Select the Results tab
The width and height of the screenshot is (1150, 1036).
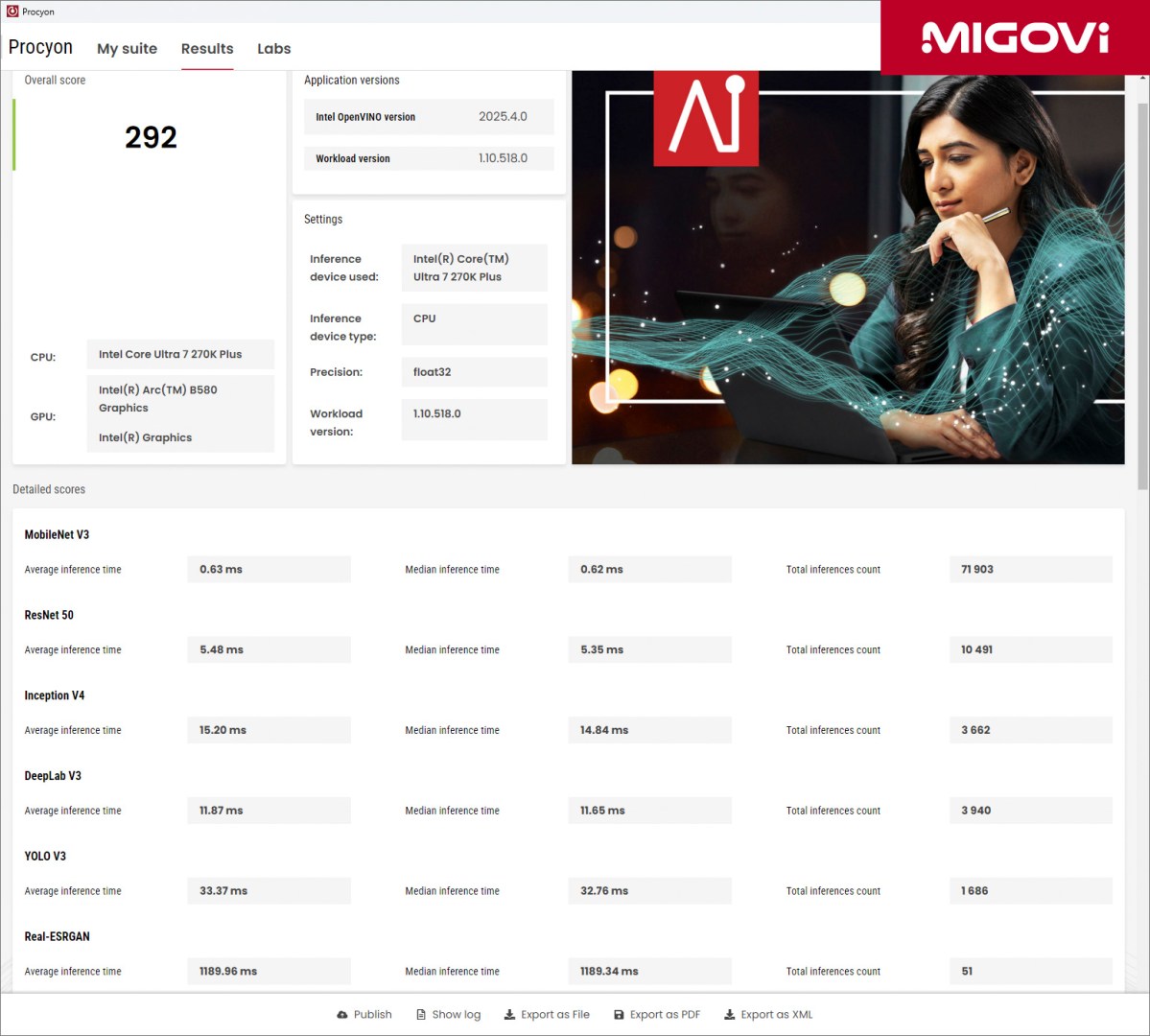point(207,49)
